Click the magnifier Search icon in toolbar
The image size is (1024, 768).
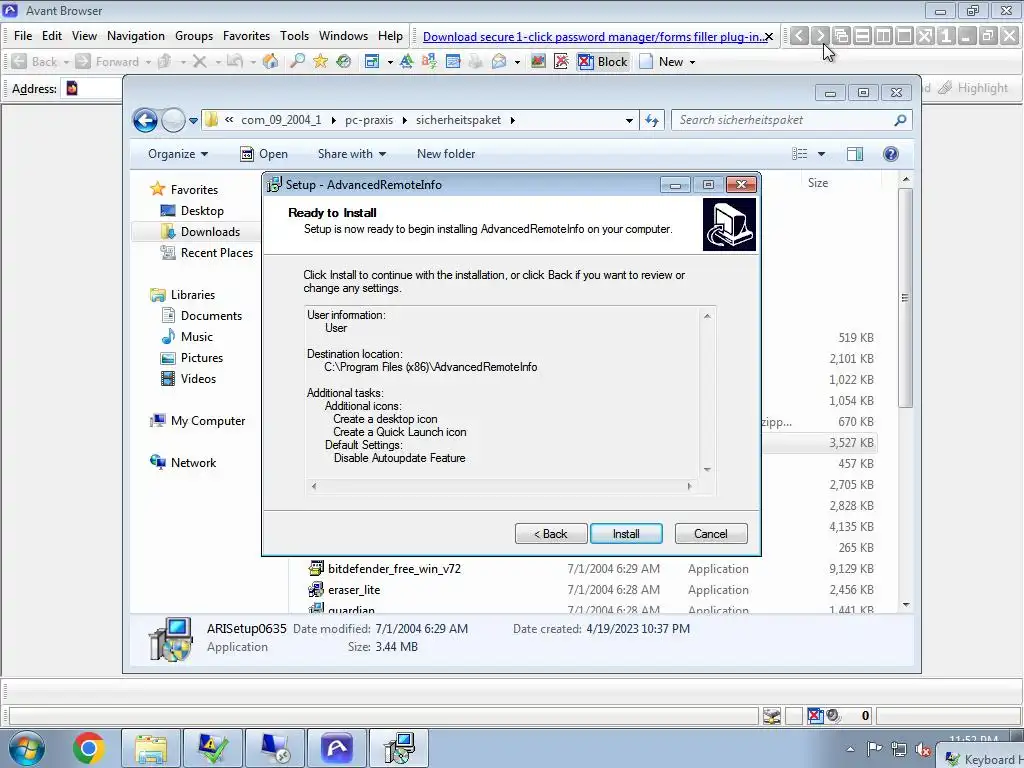point(297,61)
